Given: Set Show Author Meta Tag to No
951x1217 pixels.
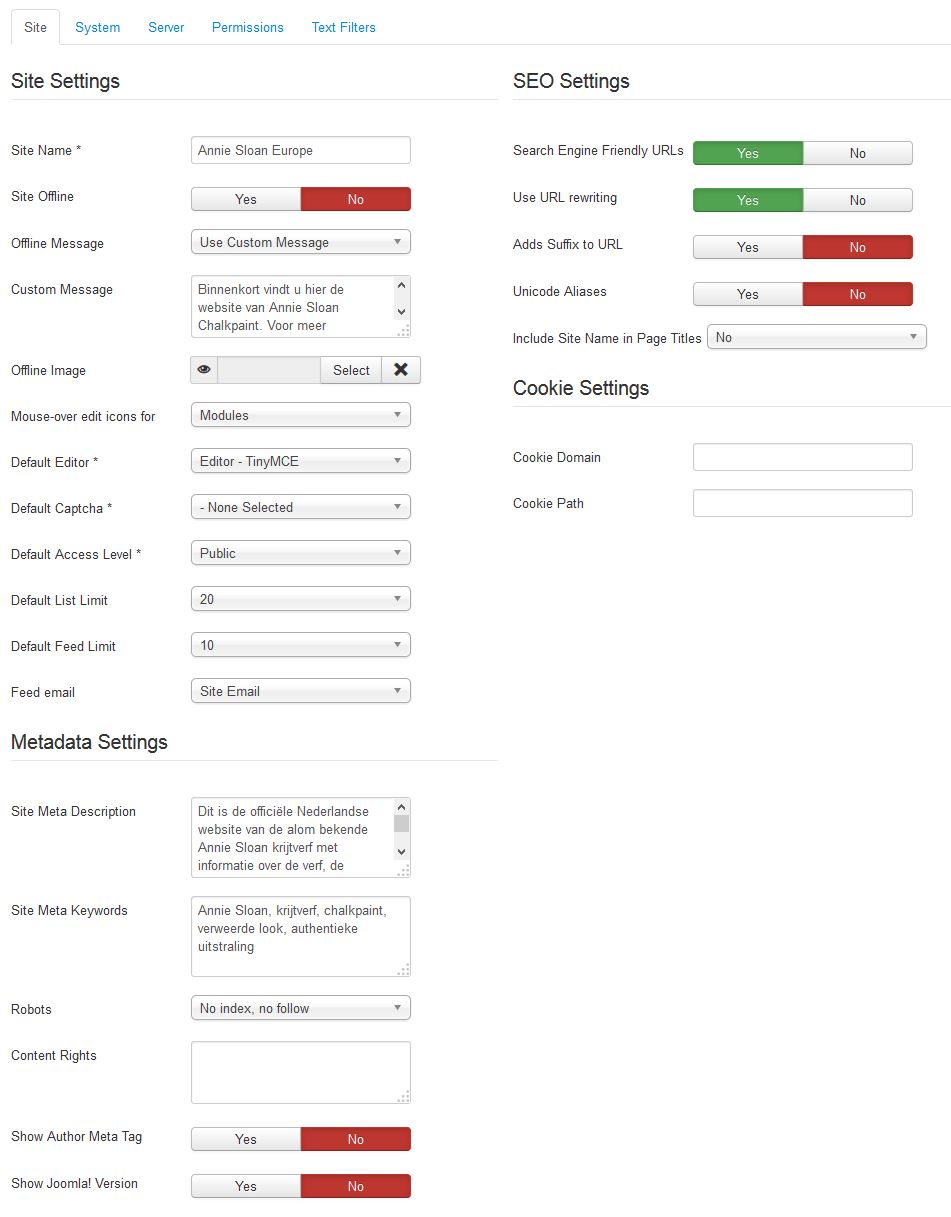Looking at the screenshot, I should (x=356, y=1139).
